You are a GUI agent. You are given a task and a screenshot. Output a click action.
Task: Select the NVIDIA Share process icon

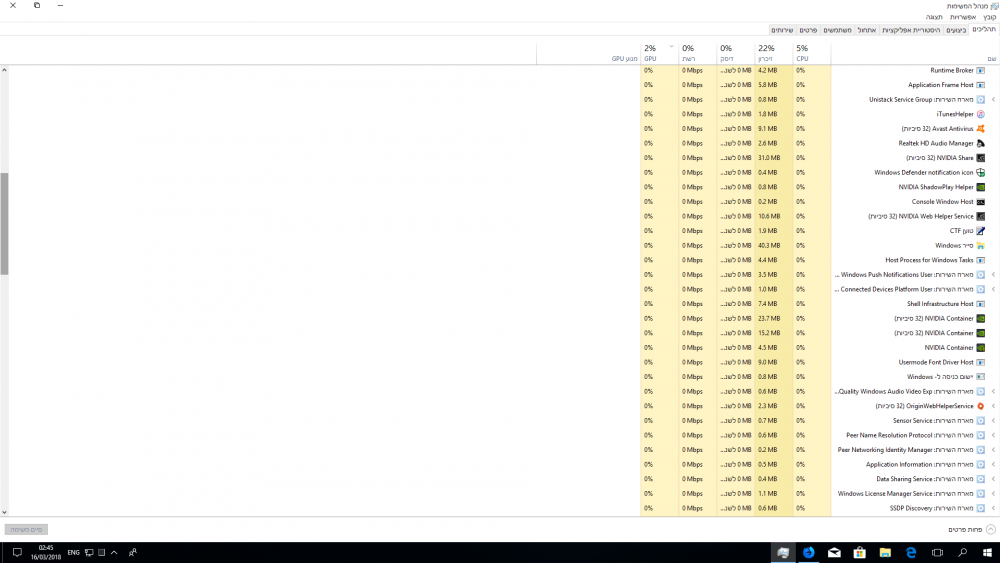coord(981,158)
